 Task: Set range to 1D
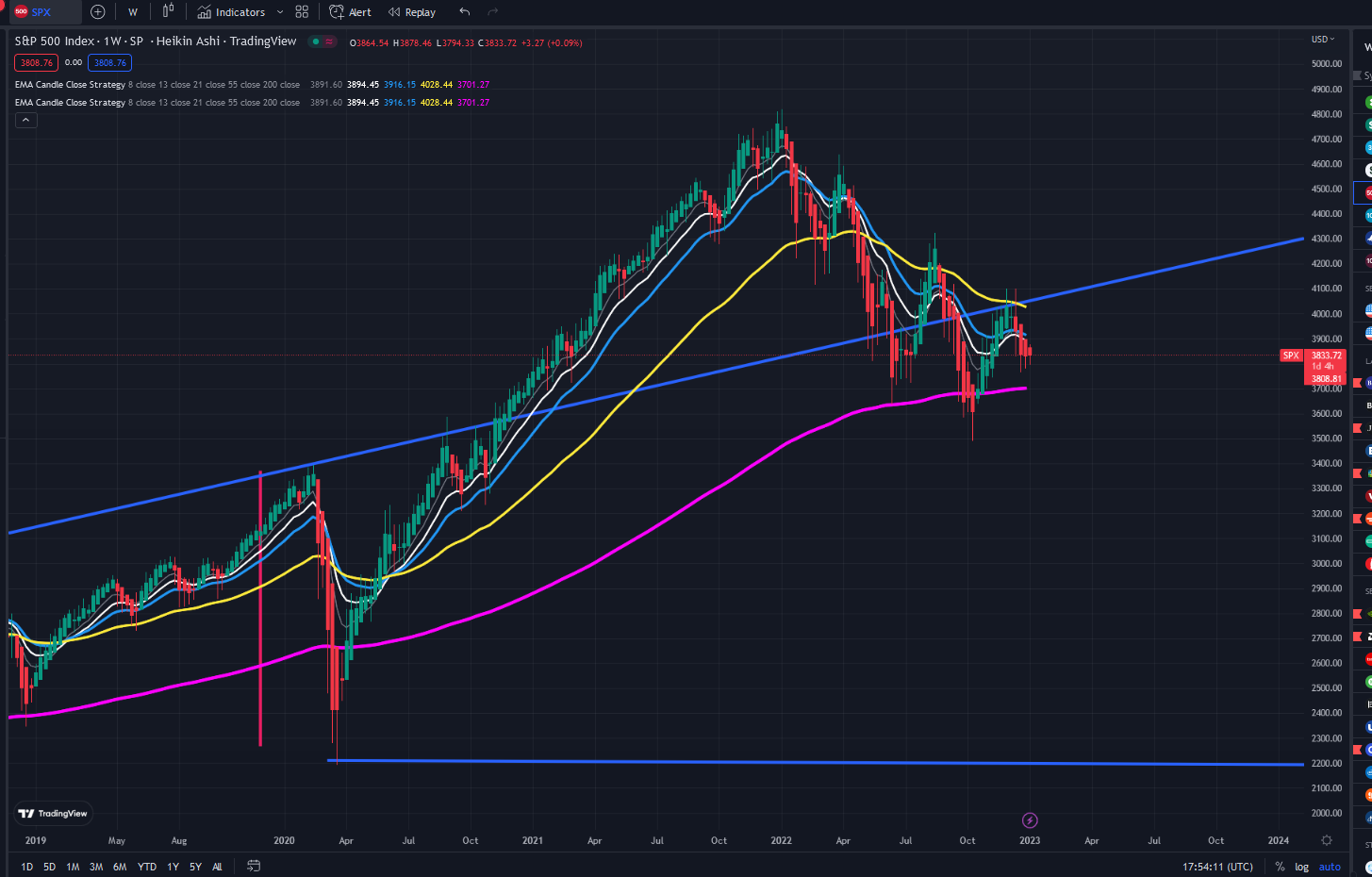tap(26, 867)
